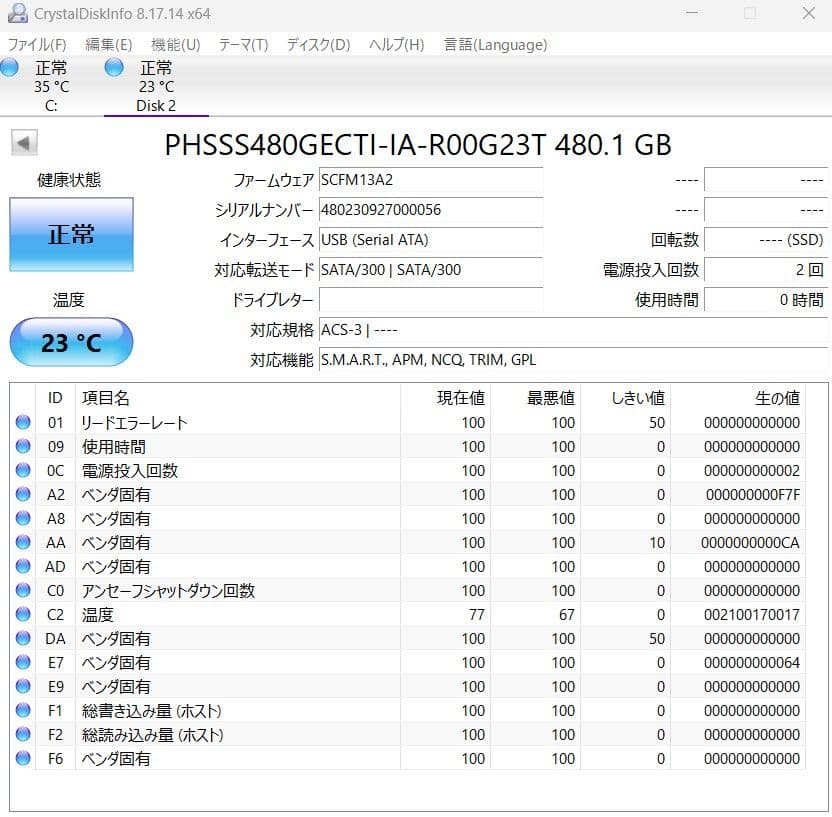
Task: Click the 対応機能 field with S.M.A.R.T., APM
Action: coord(573,360)
